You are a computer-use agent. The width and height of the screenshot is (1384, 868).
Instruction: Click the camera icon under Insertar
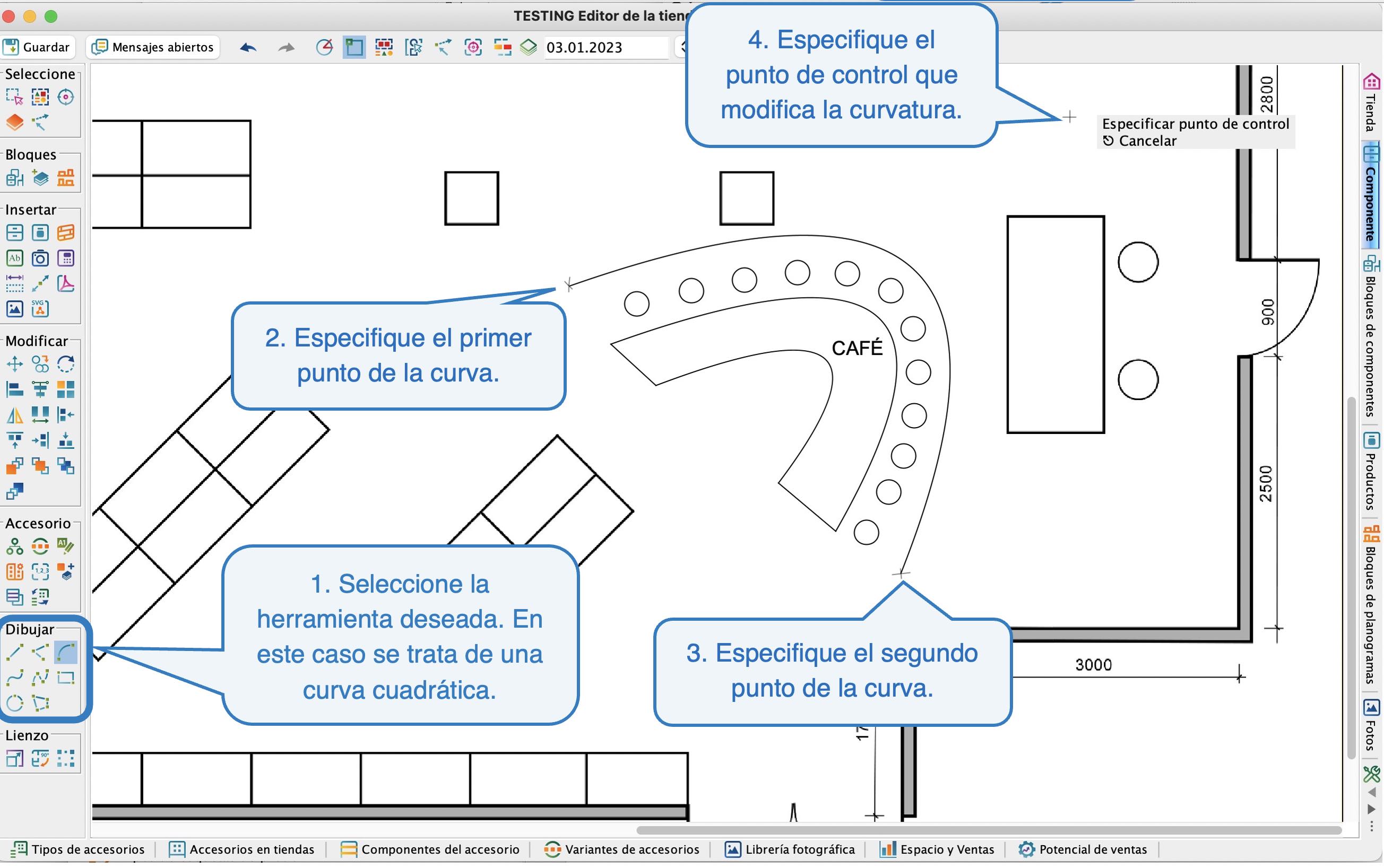click(40, 258)
